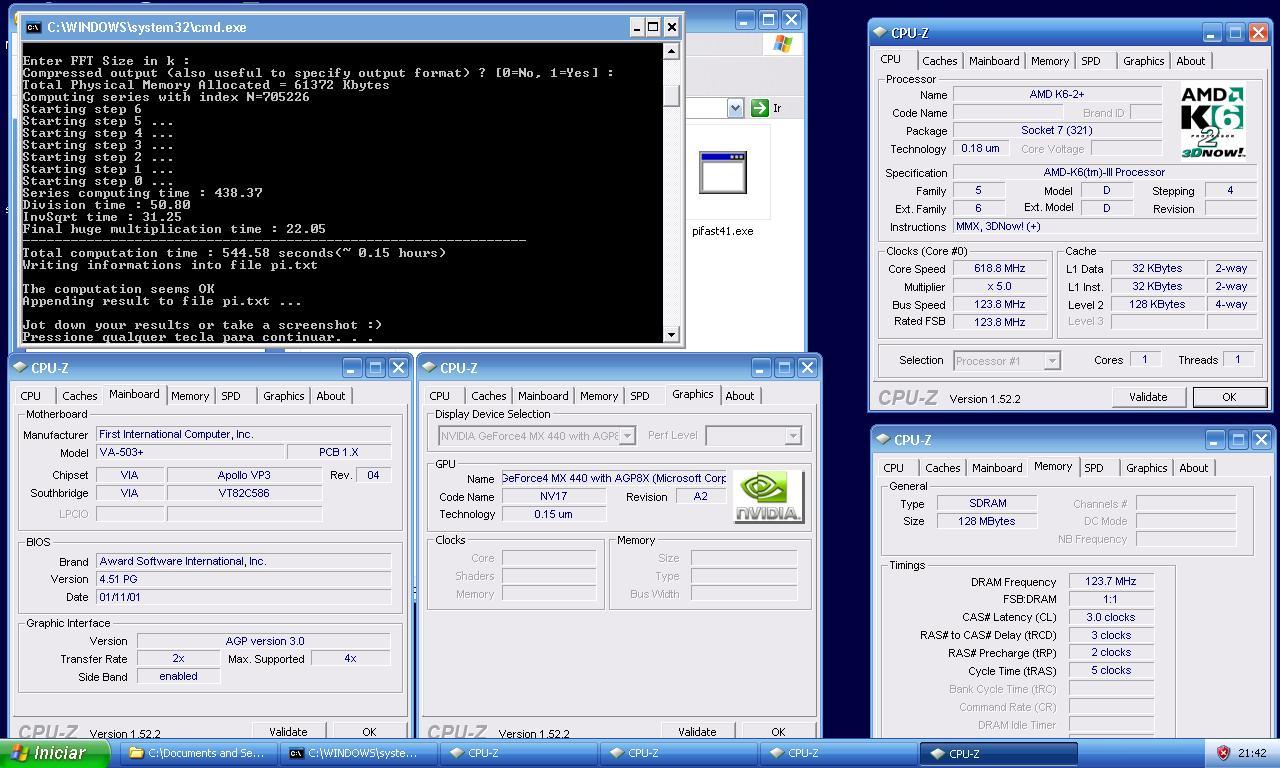Click the motherboard Model VA-503+ field
Image resolution: width=1280 pixels, height=768 pixels.
click(189, 452)
